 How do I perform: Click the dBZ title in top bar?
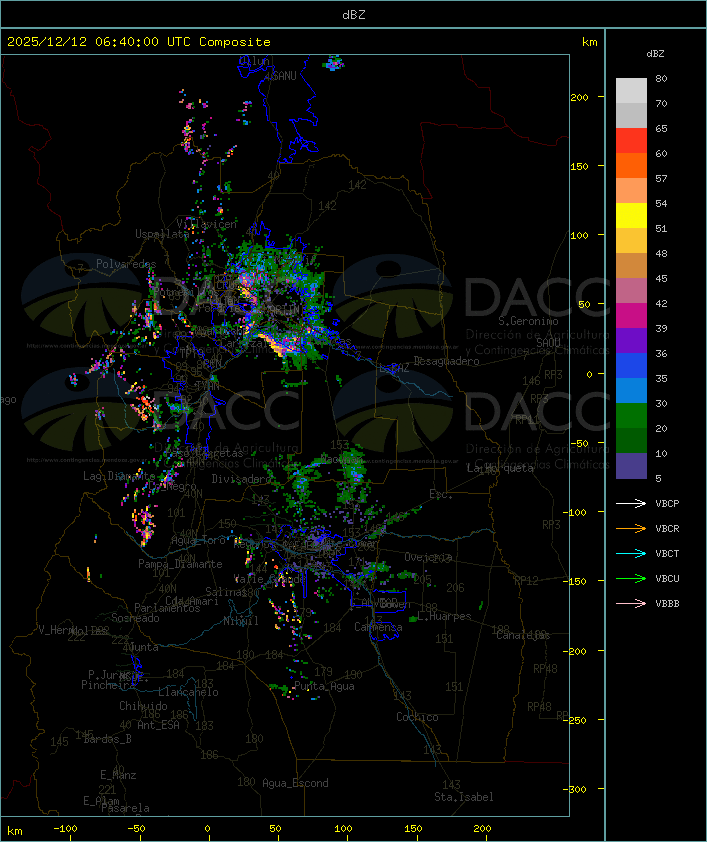(354, 15)
